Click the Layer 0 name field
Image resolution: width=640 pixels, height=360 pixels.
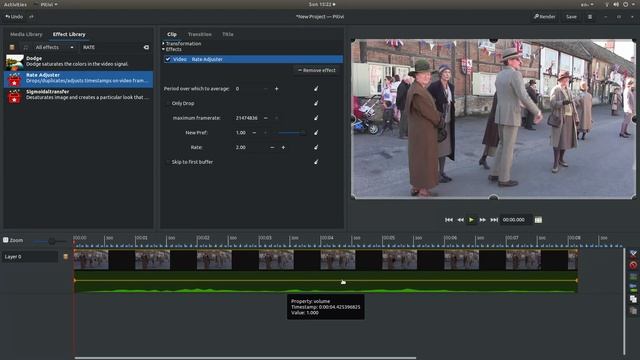tap(30, 257)
